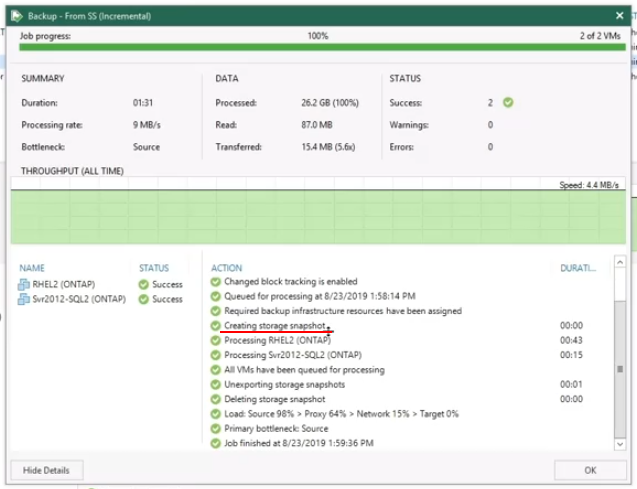
Task: Click the Transferred value 15.4 MB (5.6x)
Action: click(328, 147)
